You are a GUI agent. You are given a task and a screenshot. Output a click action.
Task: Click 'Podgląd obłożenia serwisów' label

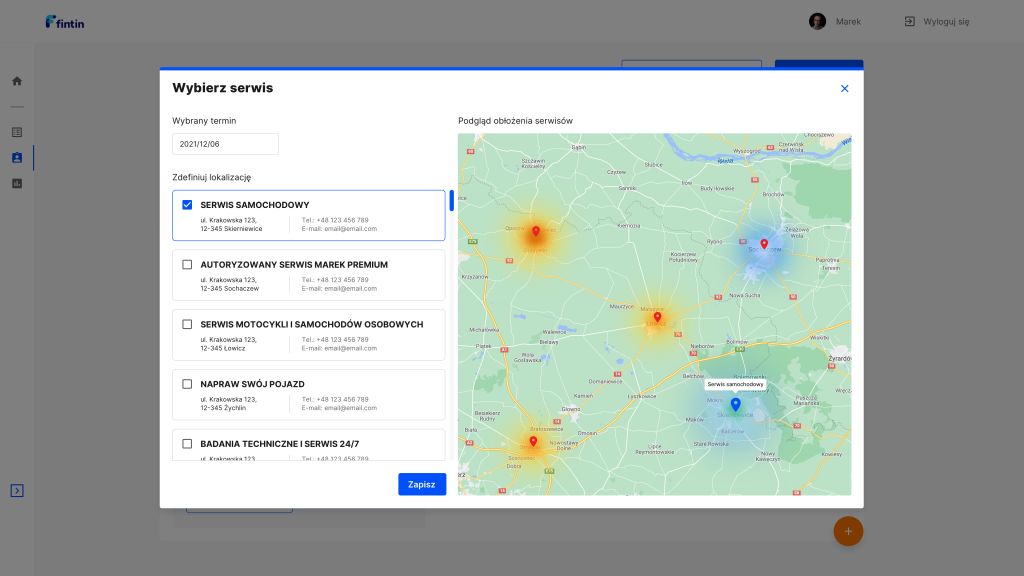(515, 121)
